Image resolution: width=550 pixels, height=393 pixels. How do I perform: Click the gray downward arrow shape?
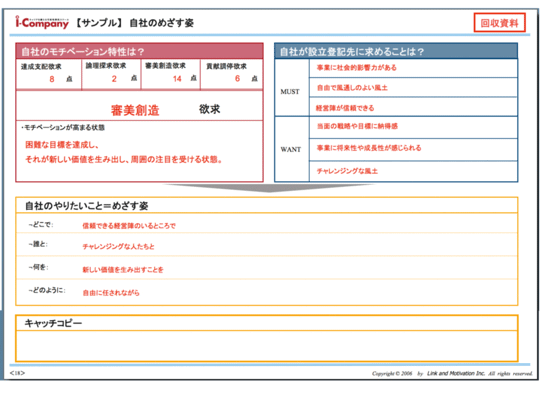click(268, 188)
